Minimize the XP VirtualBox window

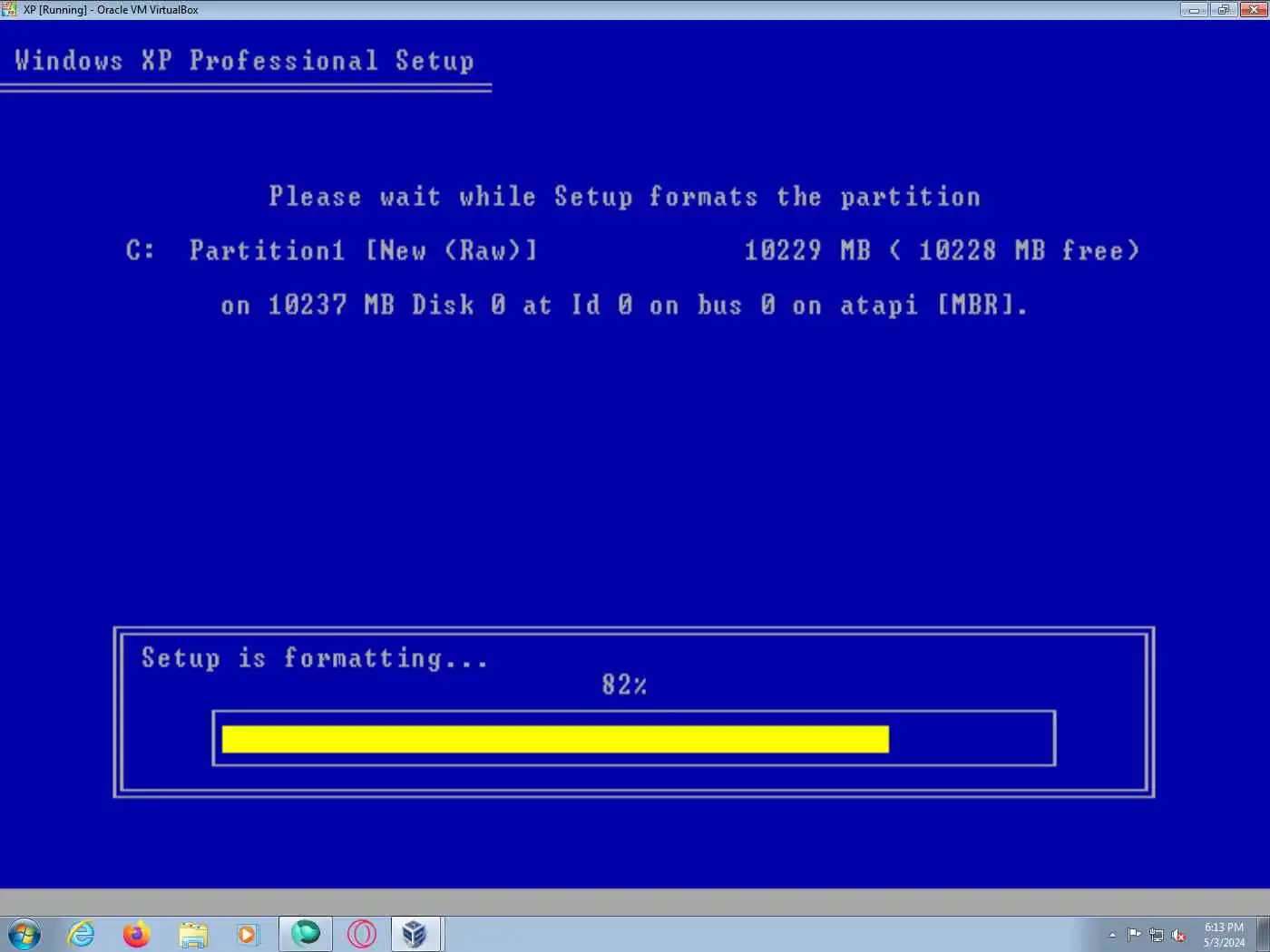(x=1194, y=9)
